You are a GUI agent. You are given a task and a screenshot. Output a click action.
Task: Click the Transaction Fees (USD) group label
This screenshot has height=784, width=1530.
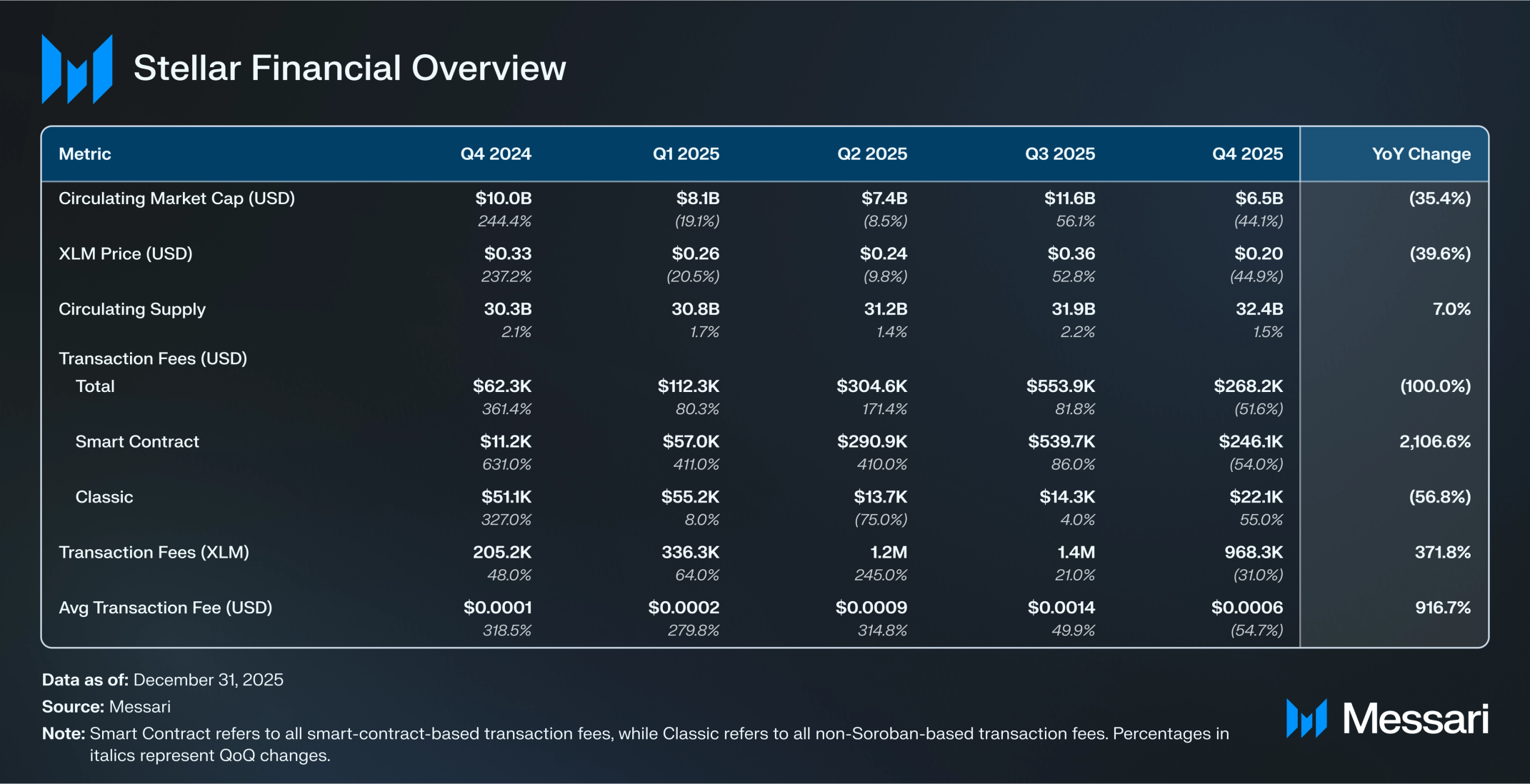152,358
